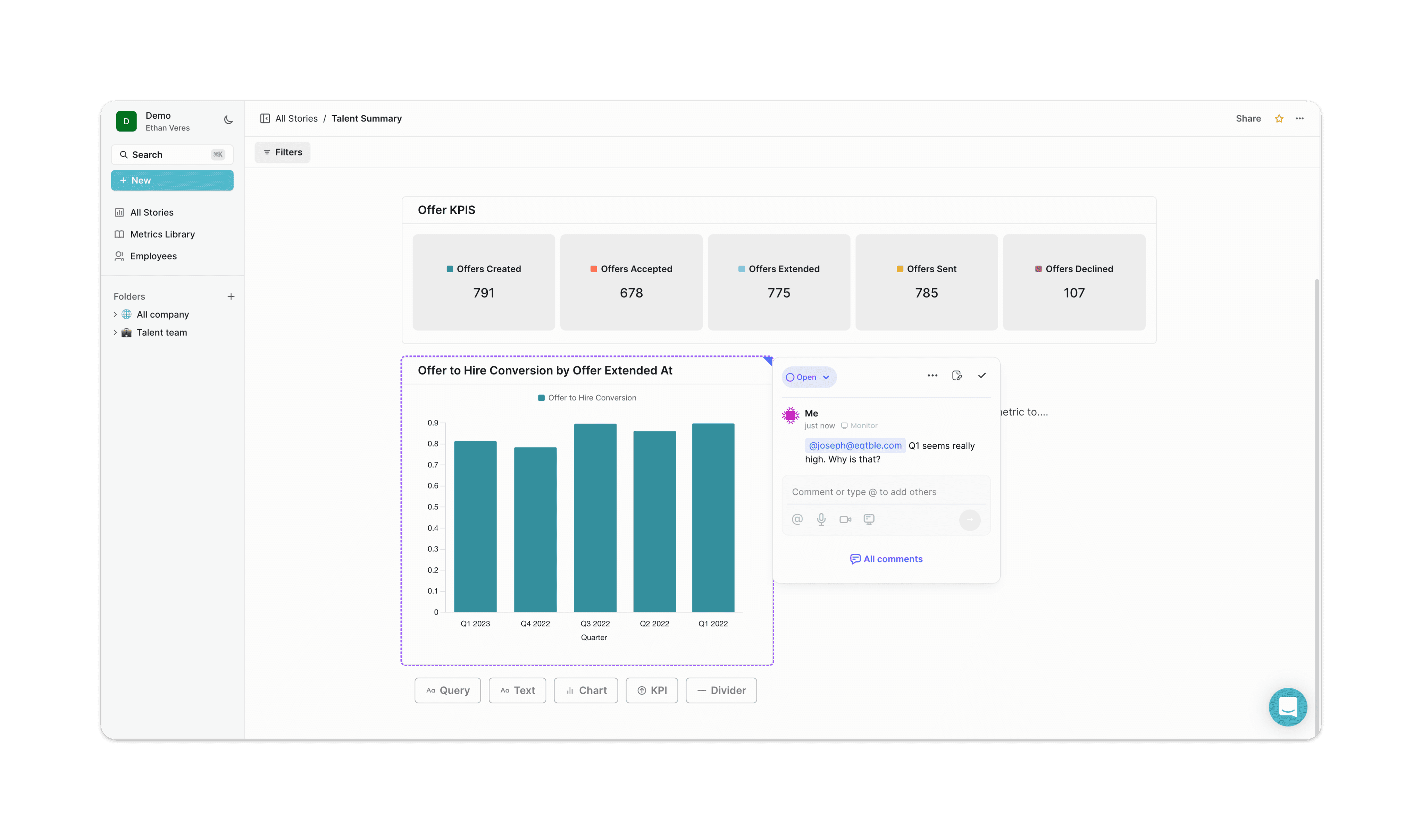The image size is (1422, 840).
Task: Click the New button
Action: [172, 180]
